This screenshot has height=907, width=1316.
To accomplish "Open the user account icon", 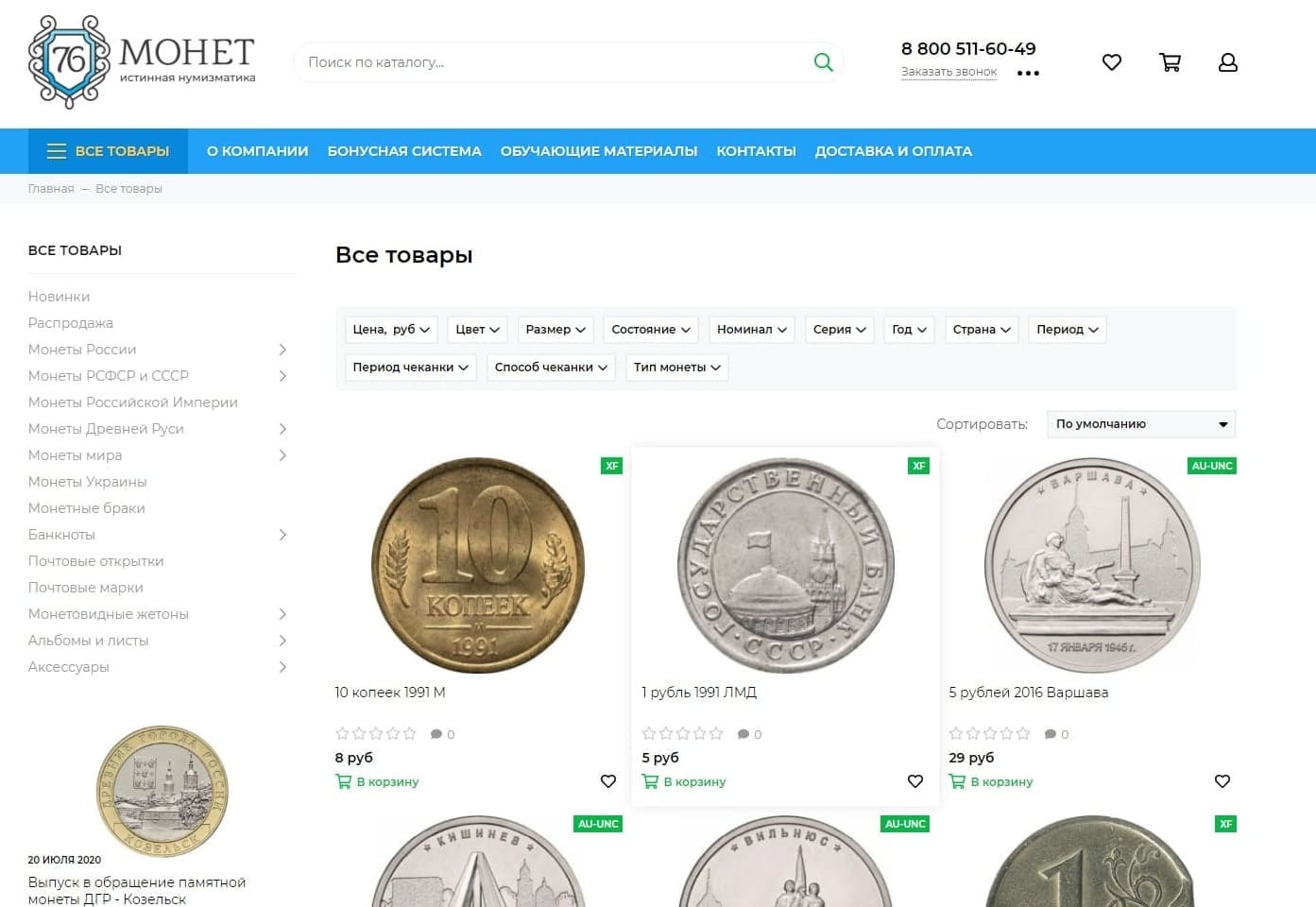I will (x=1228, y=62).
